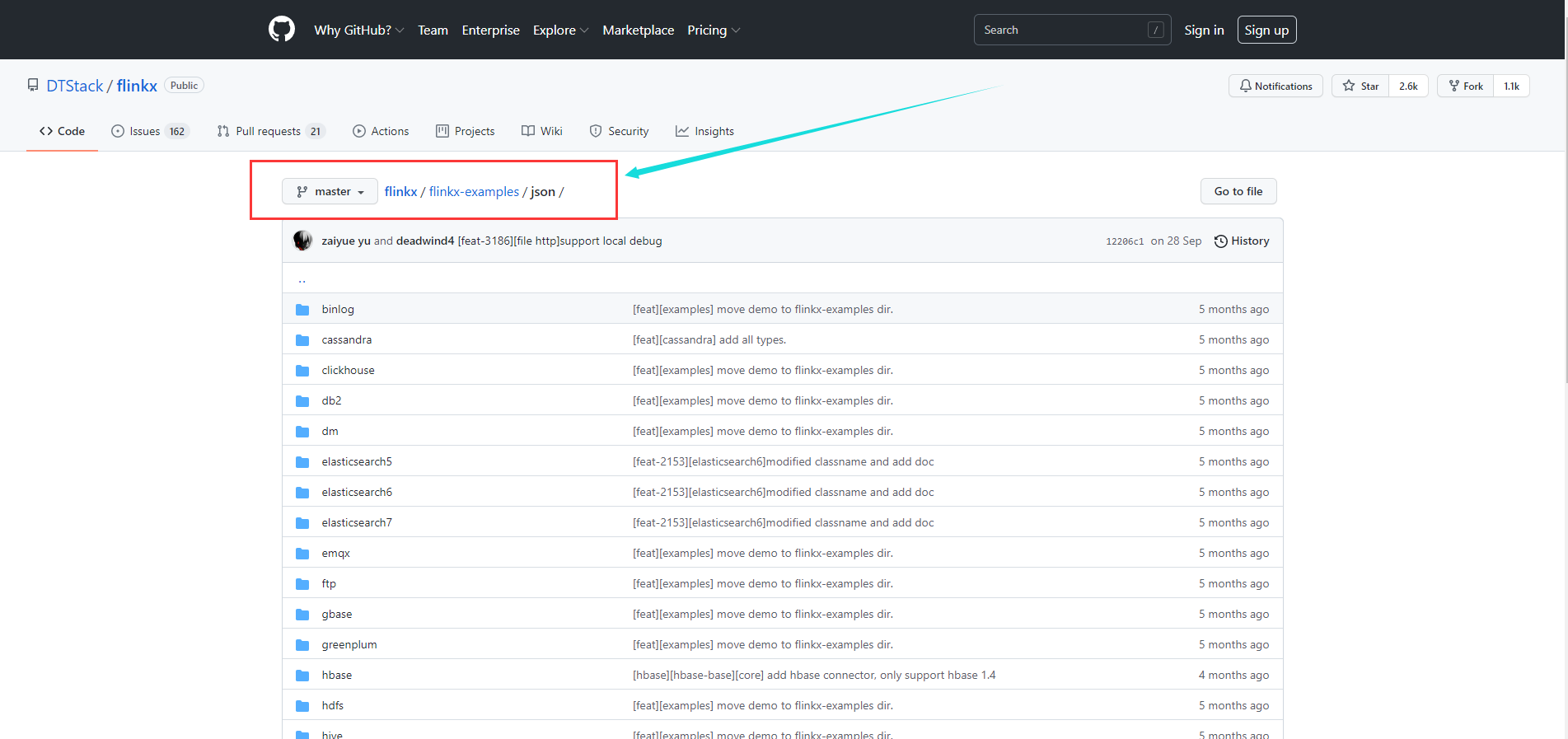
Task: Click the elasticsearch6 folder icon
Action: [x=302, y=493]
